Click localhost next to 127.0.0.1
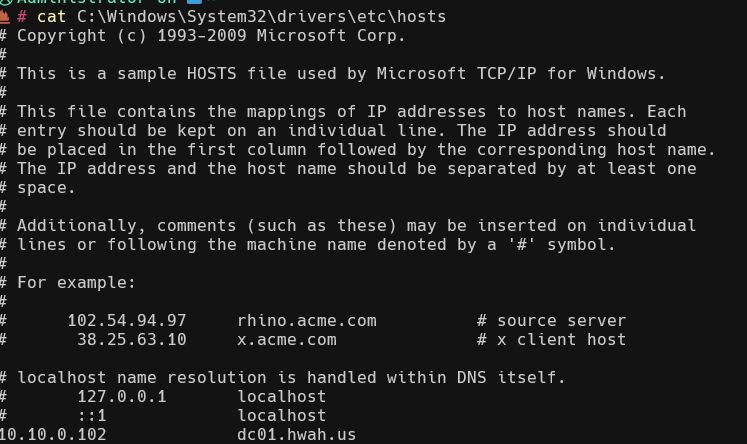 pyautogui.click(x=281, y=397)
